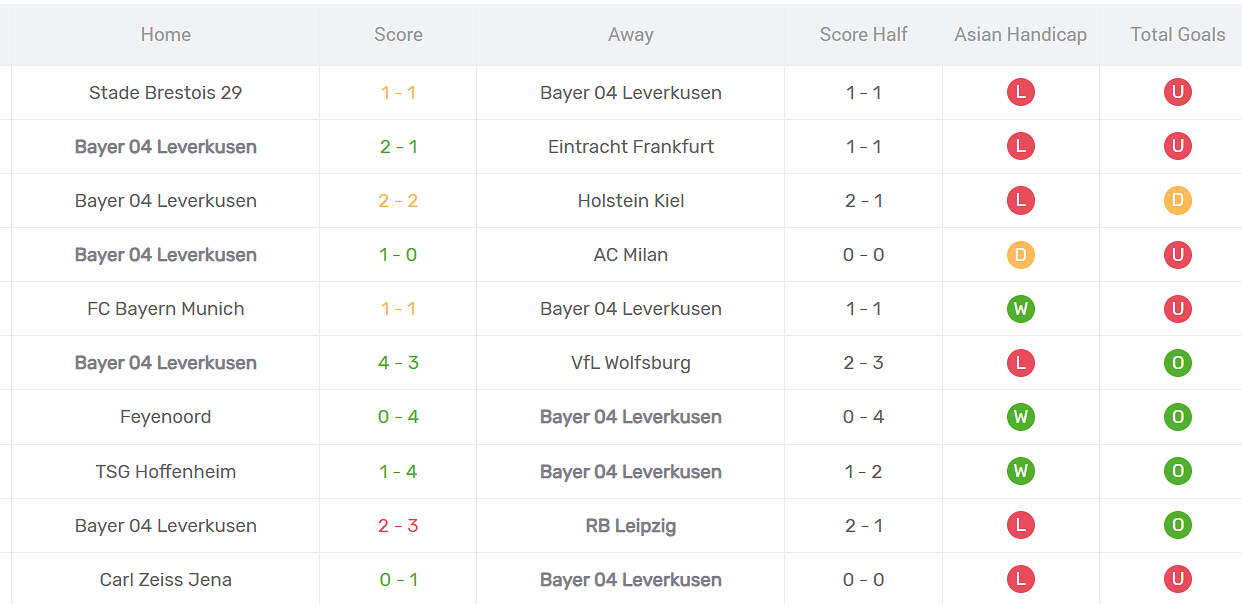Click the yellow D total goals badge, Holstein Kiel
Screen dimensions: 1242x604
tap(1177, 201)
